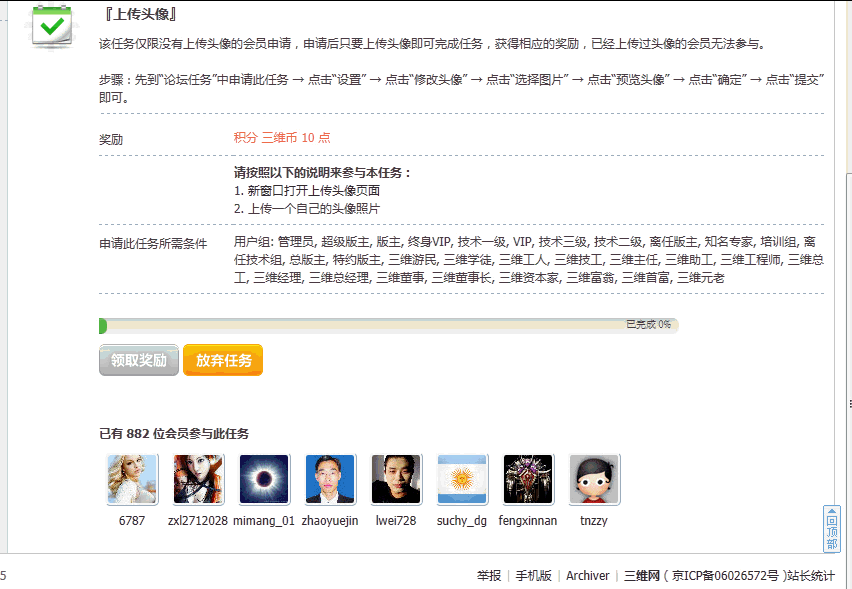The height and width of the screenshot is (589, 852).
Task: Open avatar thumbnail of user 6787
Action: click(x=133, y=479)
